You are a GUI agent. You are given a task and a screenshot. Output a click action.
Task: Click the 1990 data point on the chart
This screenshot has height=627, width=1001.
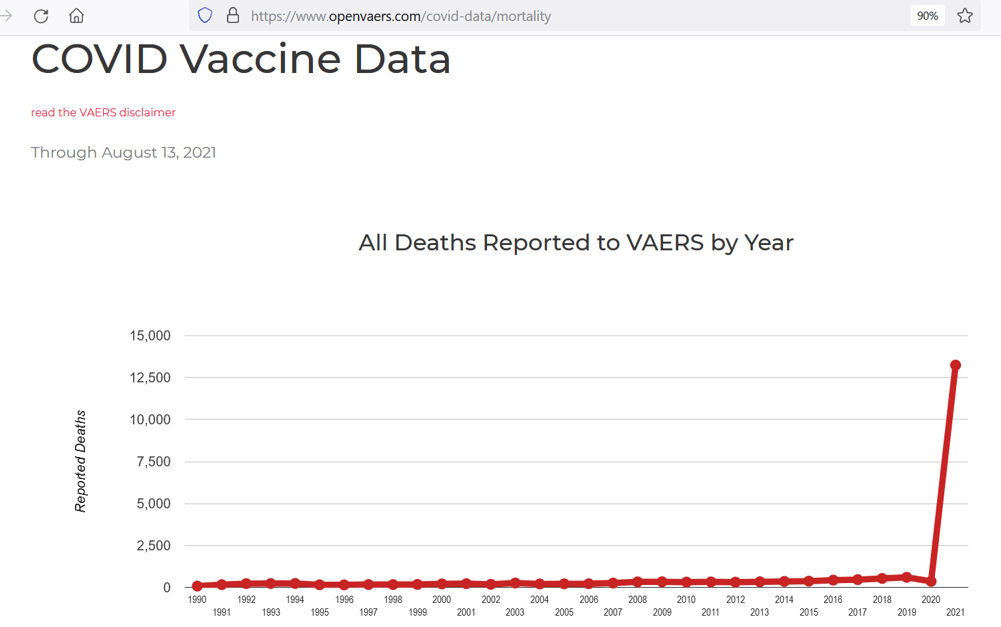click(x=197, y=586)
